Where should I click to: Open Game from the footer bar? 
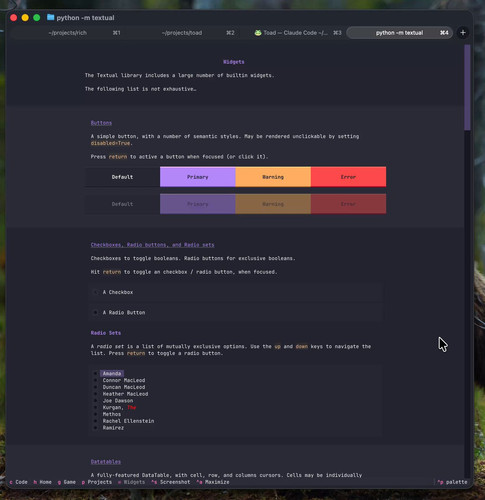pyautogui.click(x=67, y=482)
